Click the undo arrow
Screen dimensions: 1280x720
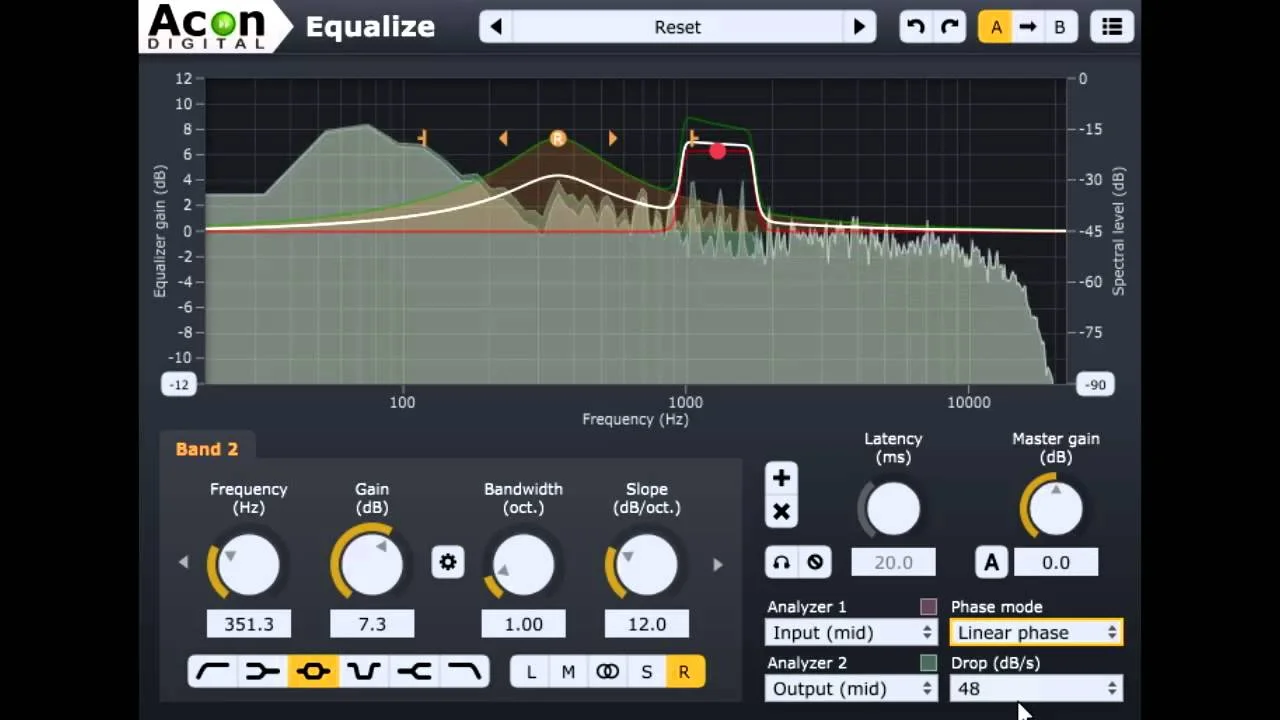[x=916, y=27]
